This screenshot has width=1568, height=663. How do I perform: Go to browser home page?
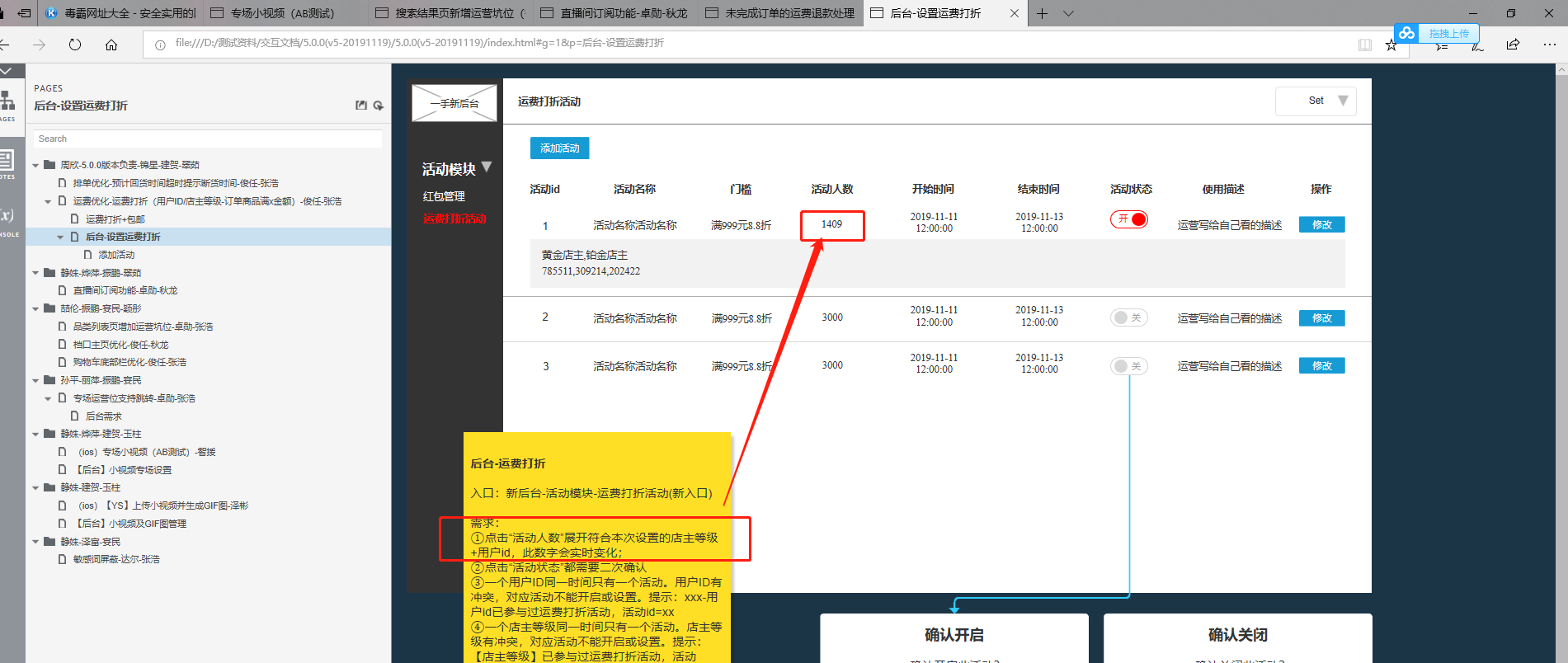(111, 45)
